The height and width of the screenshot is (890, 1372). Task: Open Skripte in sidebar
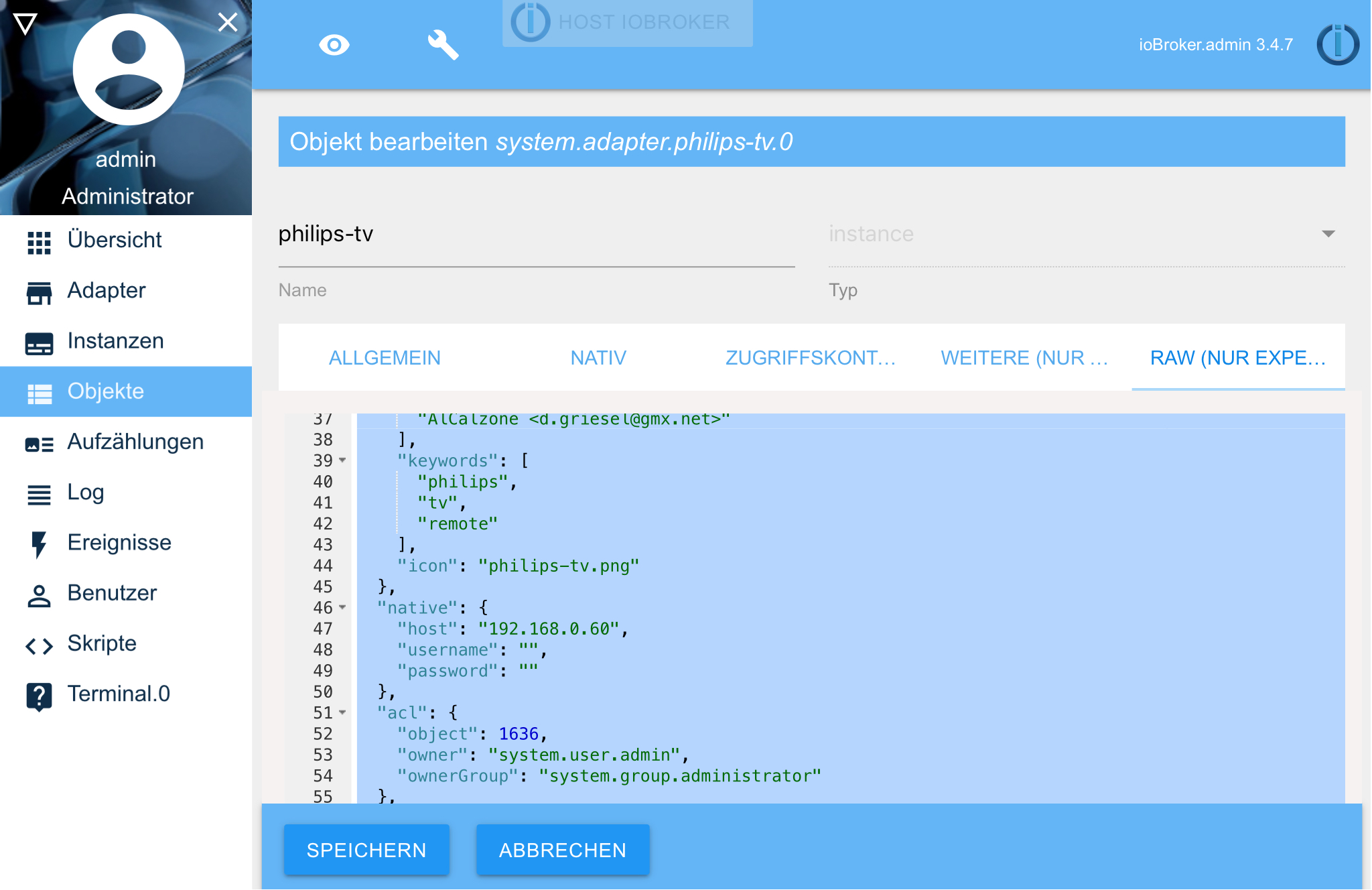pos(126,643)
